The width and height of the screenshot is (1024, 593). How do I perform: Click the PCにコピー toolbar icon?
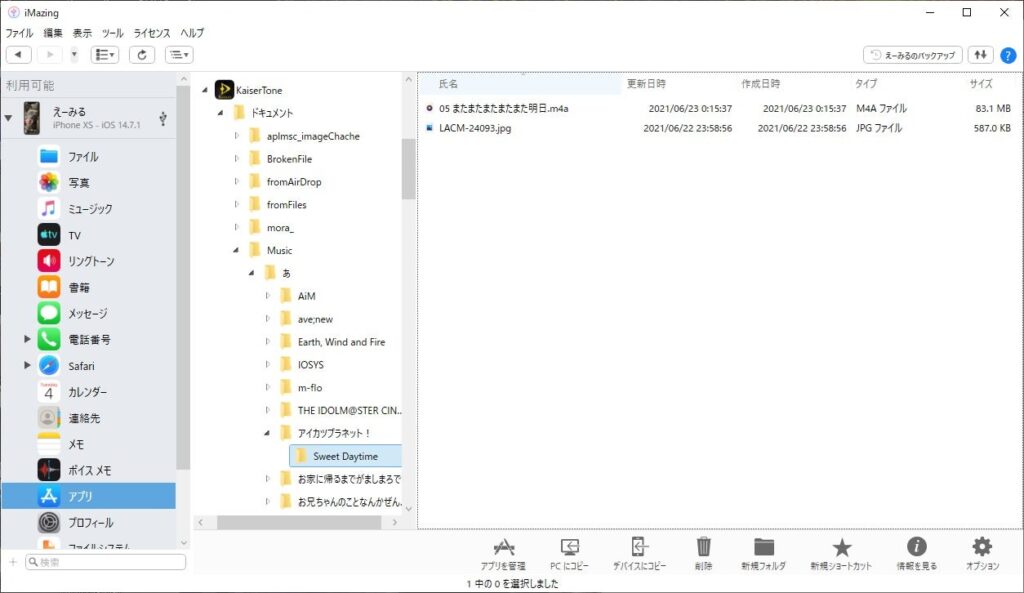569,547
